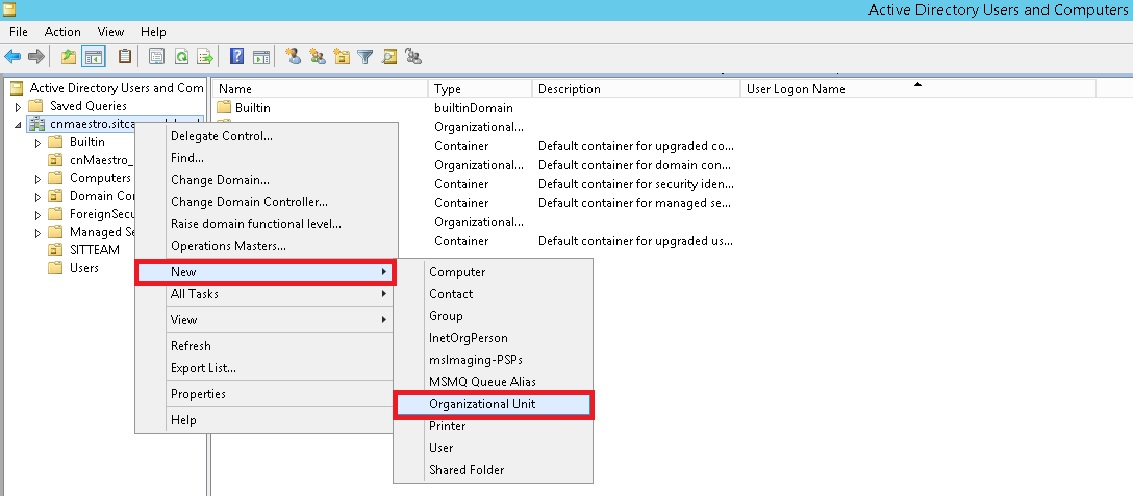1133x496 pixels.
Task: Open the Action menu in menu bar
Action: coord(63,32)
